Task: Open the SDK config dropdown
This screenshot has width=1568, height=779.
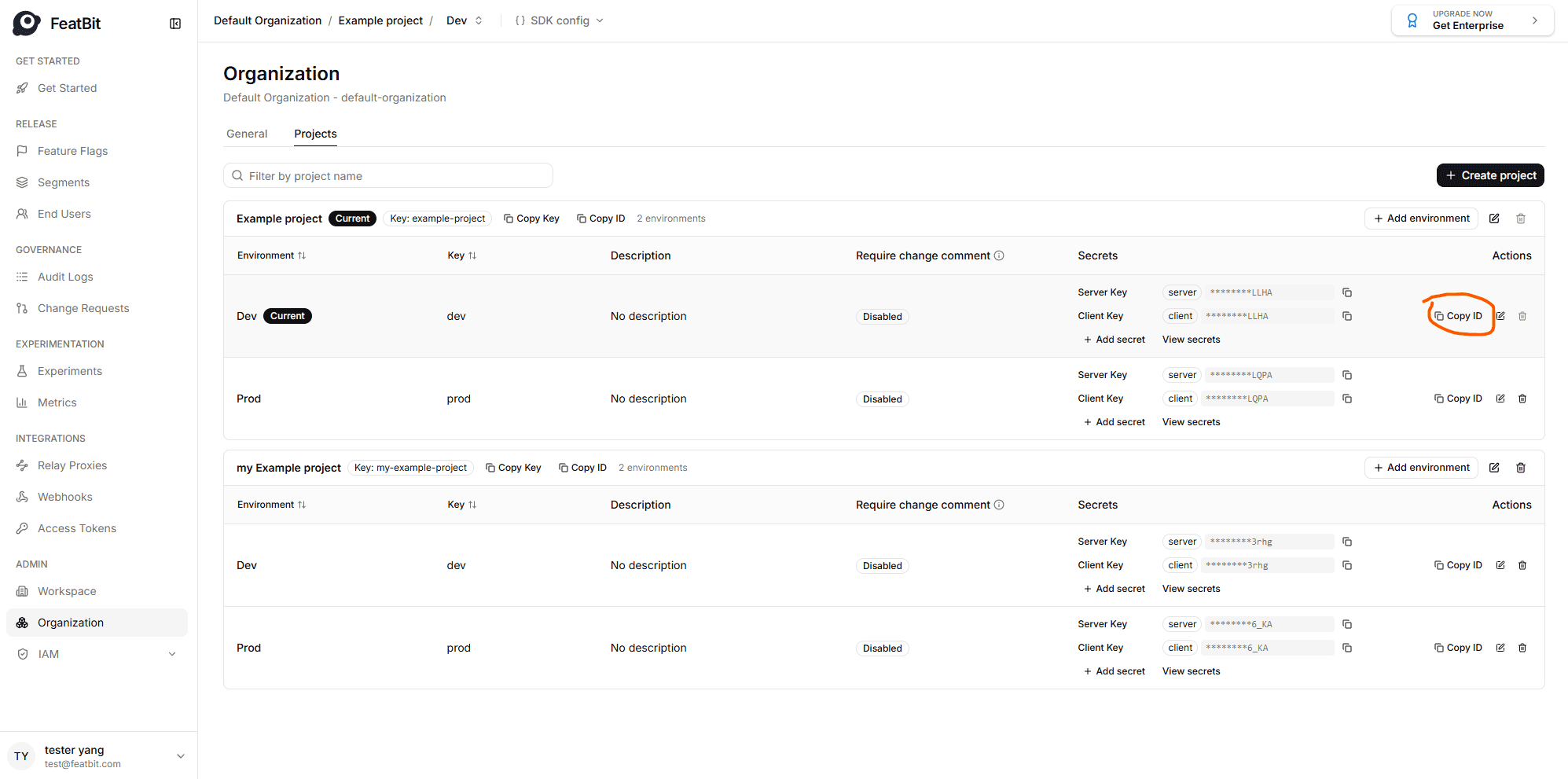Action: tap(560, 20)
